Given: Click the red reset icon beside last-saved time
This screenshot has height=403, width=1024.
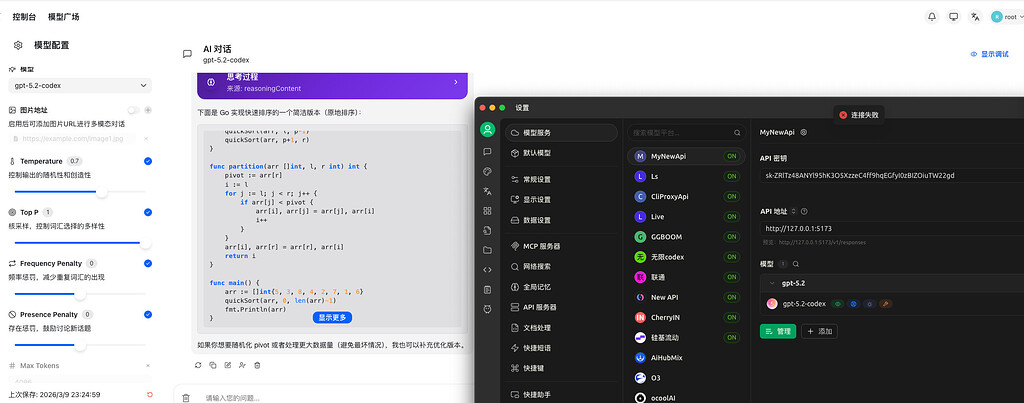Looking at the screenshot, I should pos(150,395).
